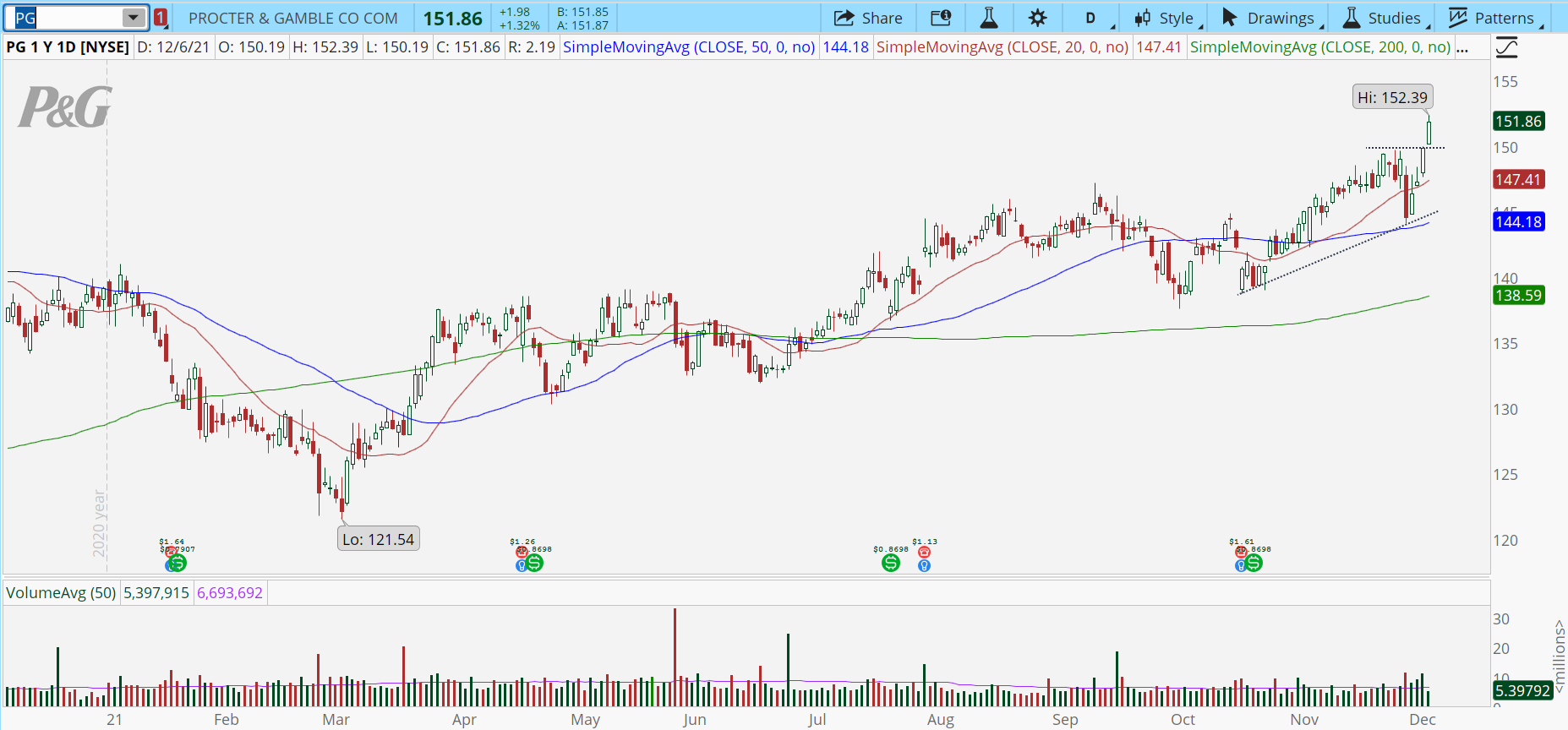Click the Share arrow icon

coord(844,18)
